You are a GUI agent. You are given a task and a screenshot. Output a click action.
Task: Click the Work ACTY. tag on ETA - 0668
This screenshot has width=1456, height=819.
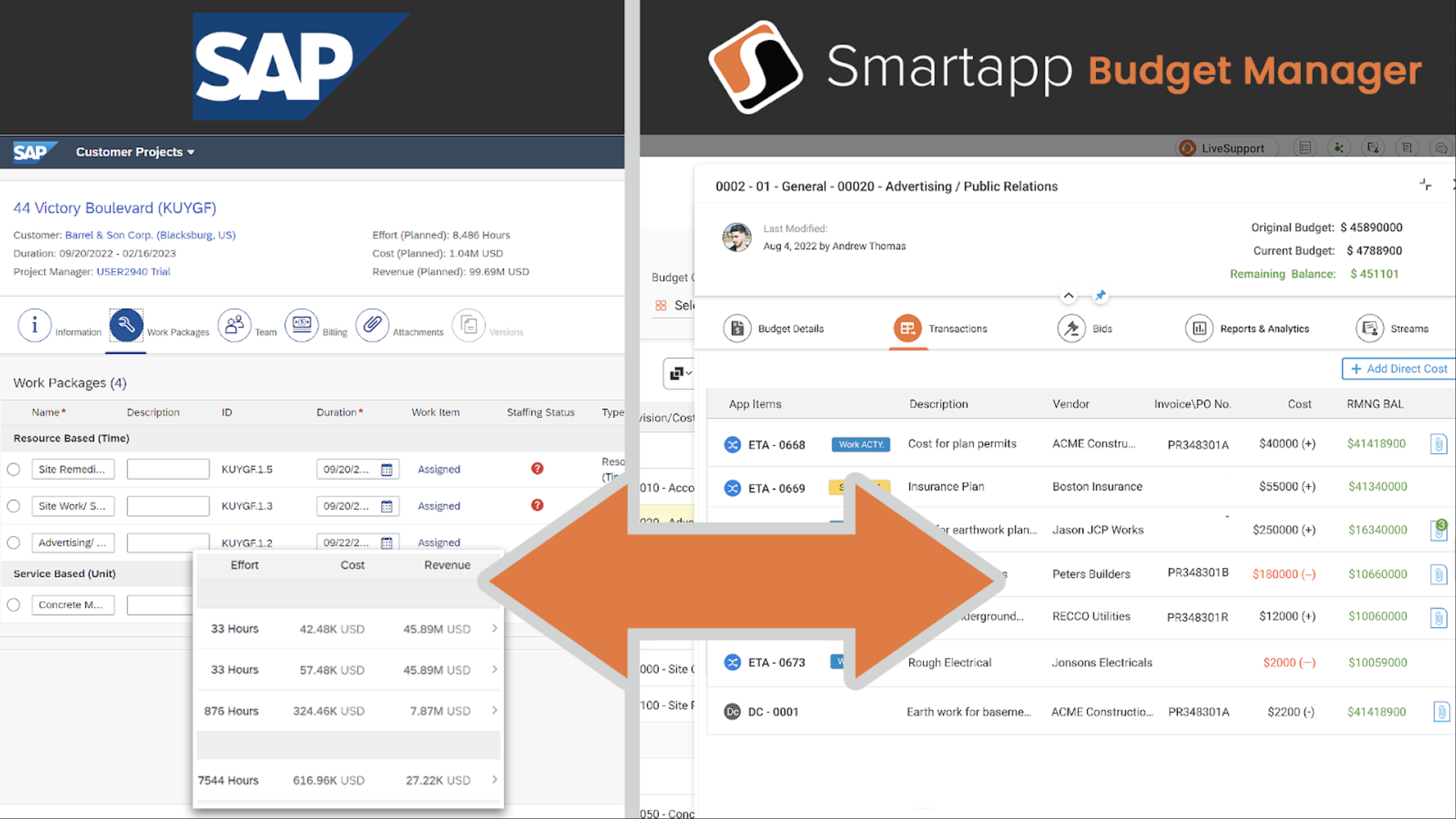(x=861, y=445)
